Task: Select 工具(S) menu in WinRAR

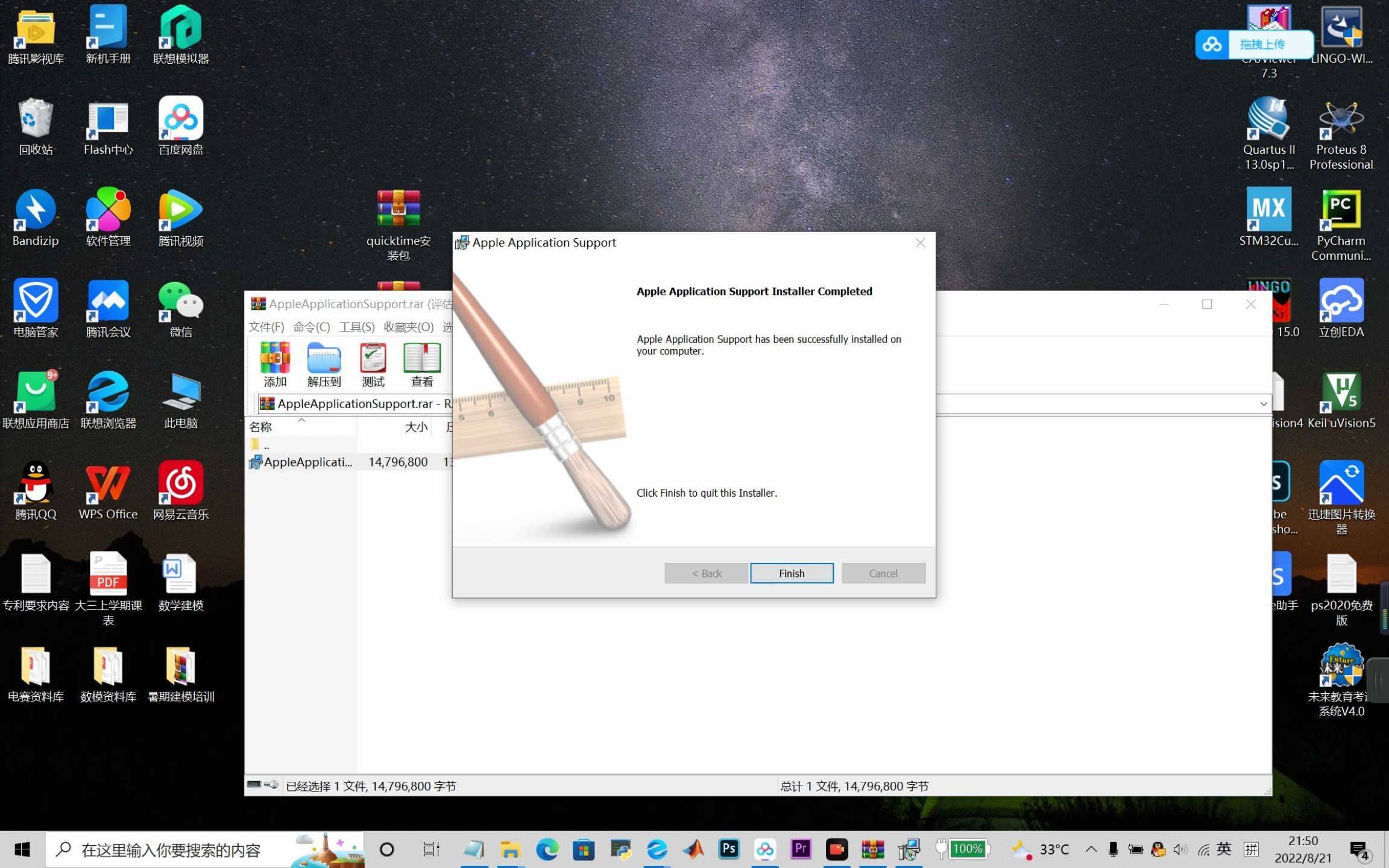Action: (356, 326)
